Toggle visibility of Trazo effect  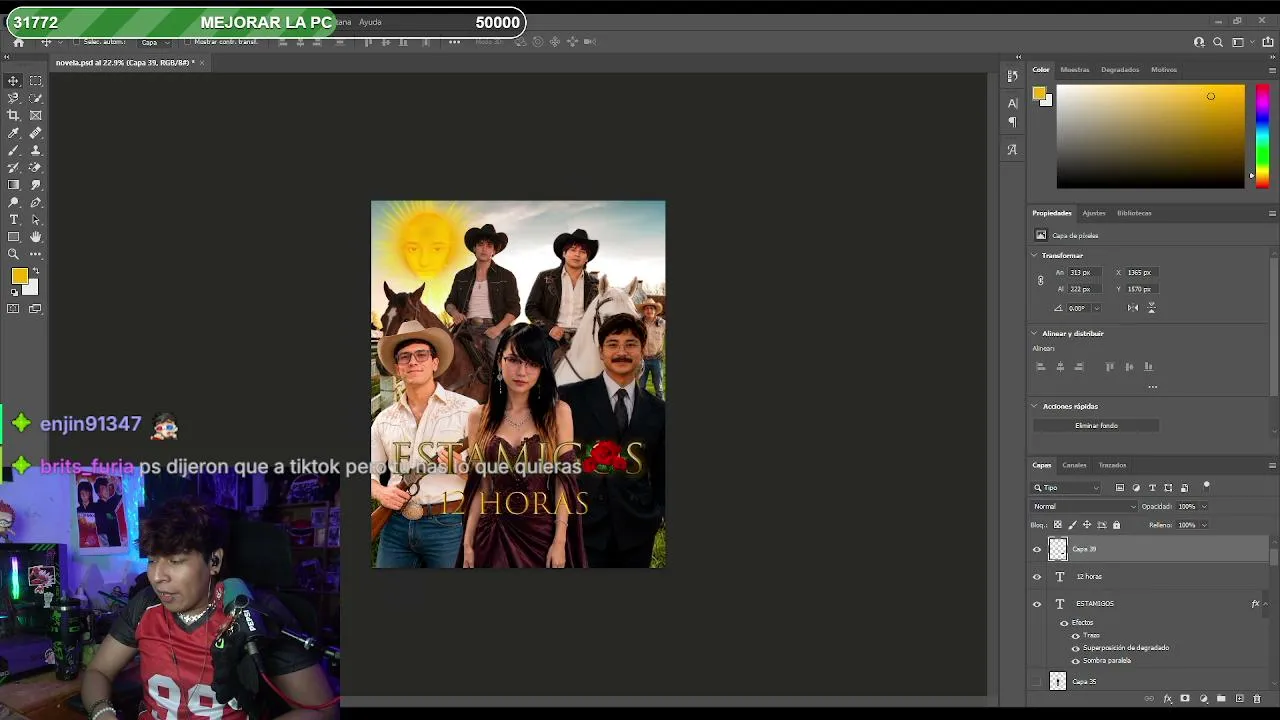coord(1076,635)
